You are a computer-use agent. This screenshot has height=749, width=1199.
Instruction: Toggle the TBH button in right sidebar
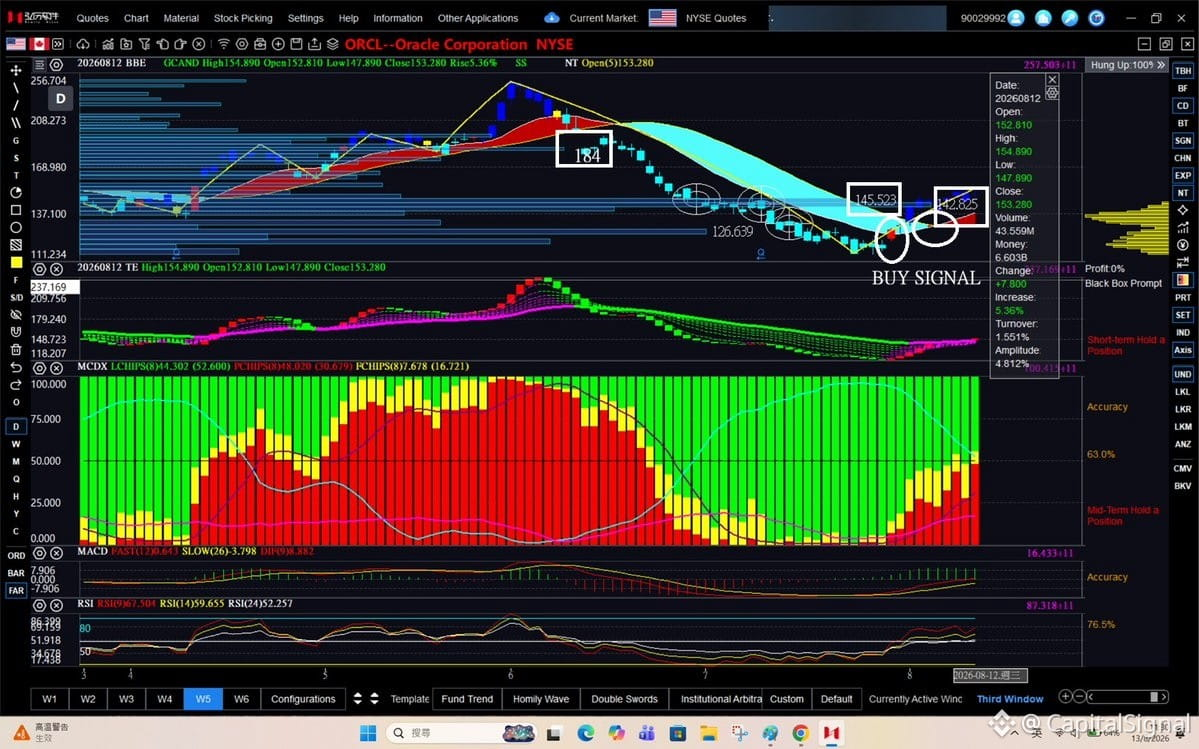[x=1183, y=70]
